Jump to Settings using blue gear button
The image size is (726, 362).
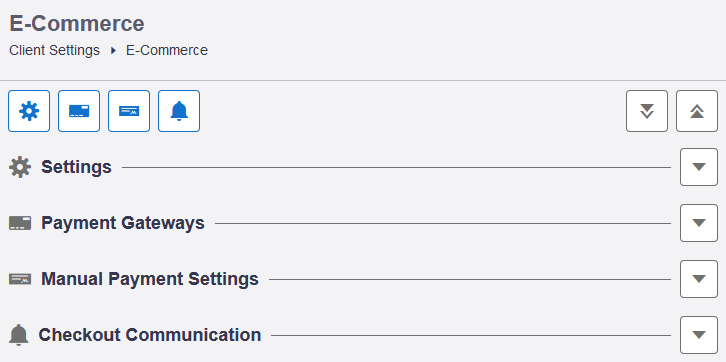[29, 111]
